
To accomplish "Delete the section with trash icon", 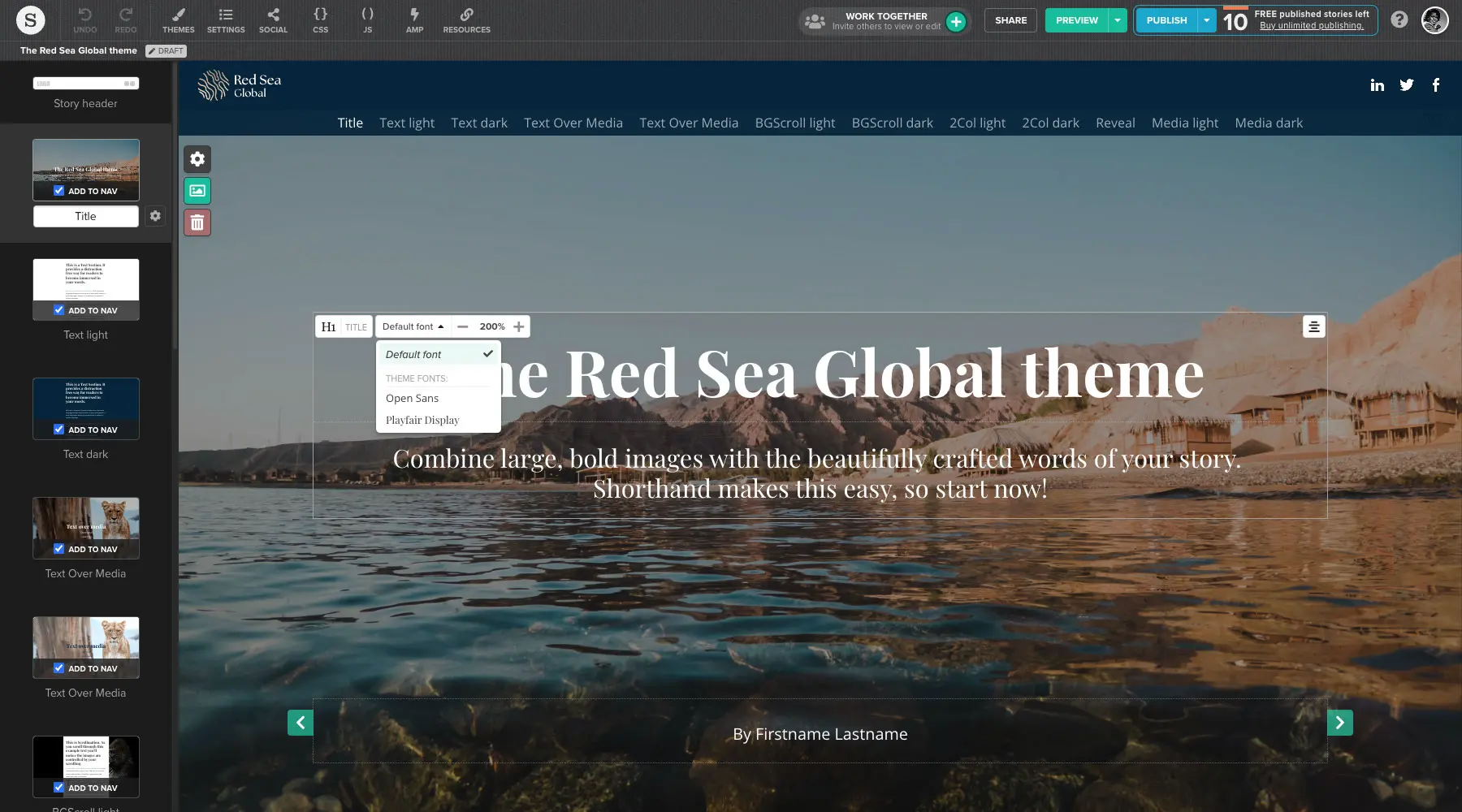I will click(197, 222).
